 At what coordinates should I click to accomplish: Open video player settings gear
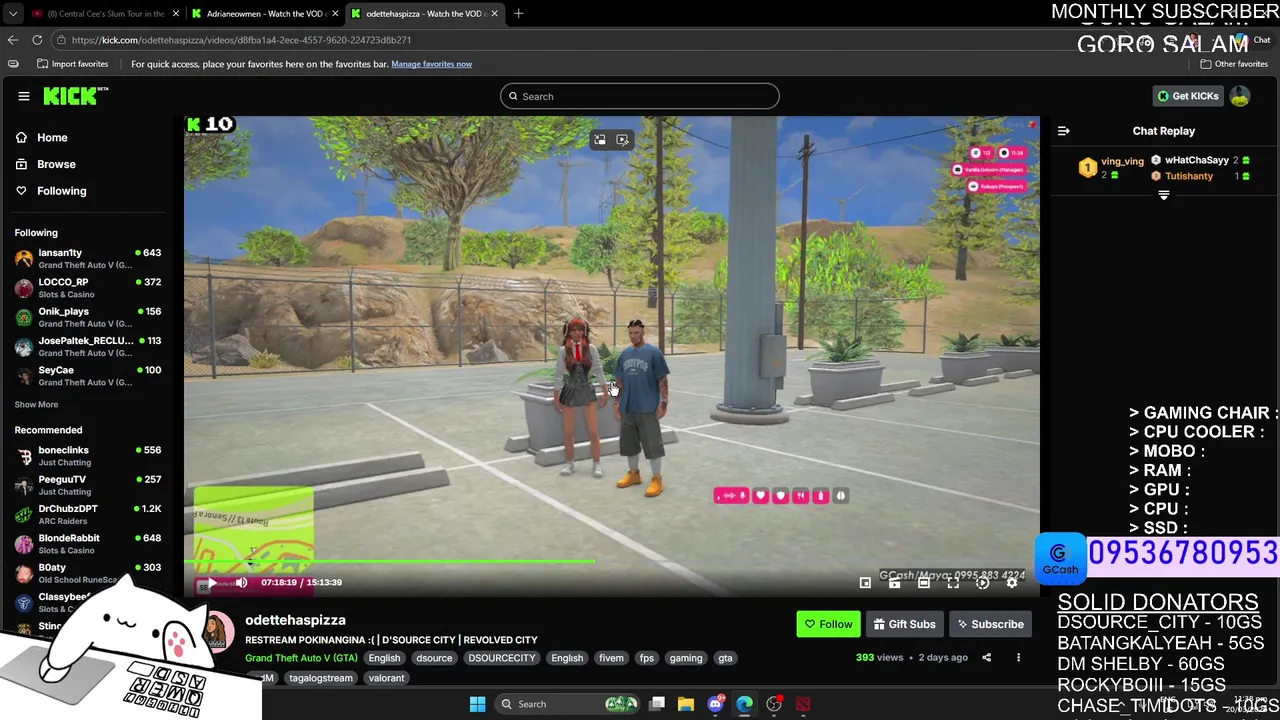(x=1012, y=583)
